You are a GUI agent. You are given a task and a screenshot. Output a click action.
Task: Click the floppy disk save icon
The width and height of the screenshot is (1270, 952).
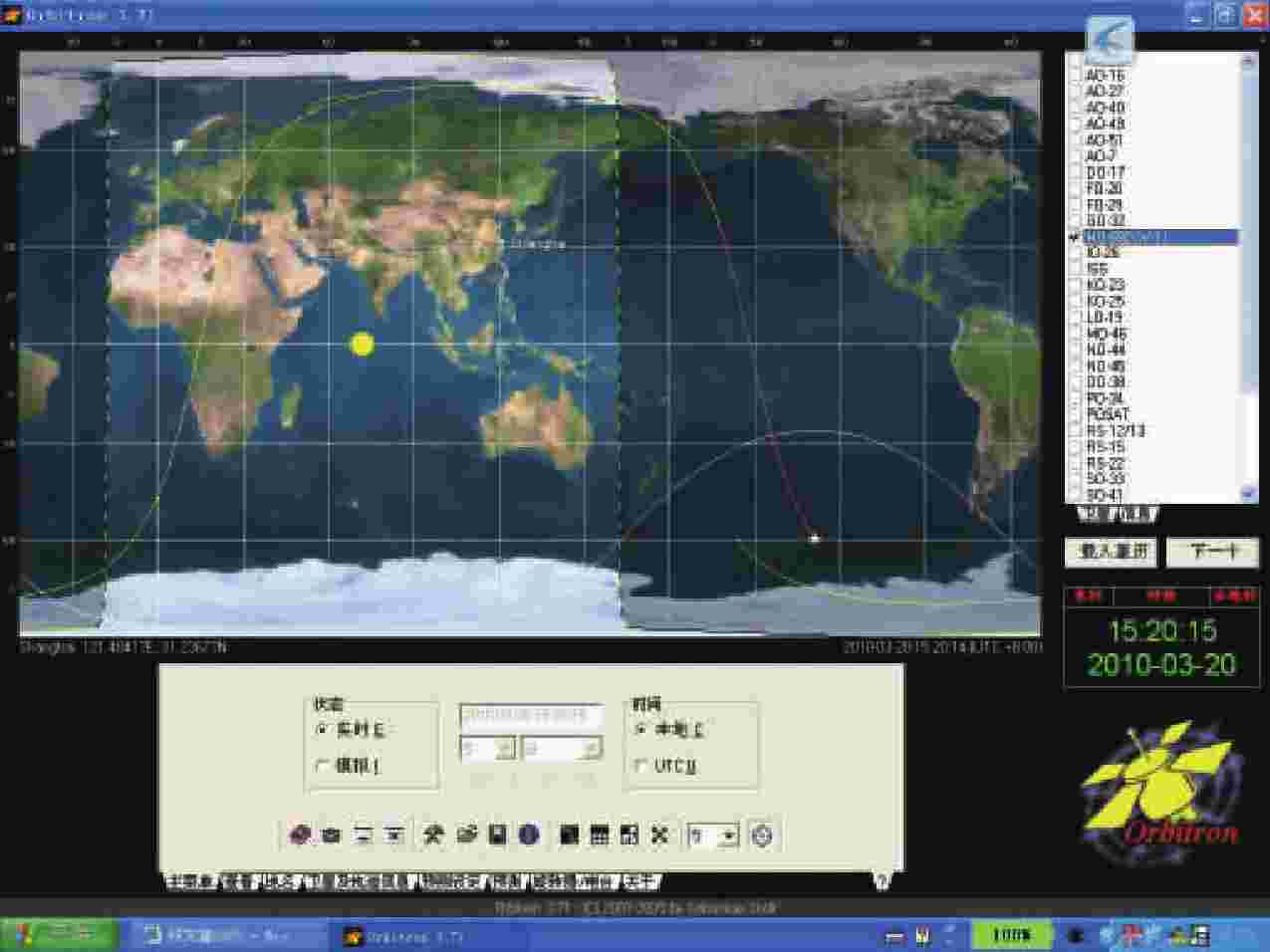pyautogui.click(x=498, y=835)
